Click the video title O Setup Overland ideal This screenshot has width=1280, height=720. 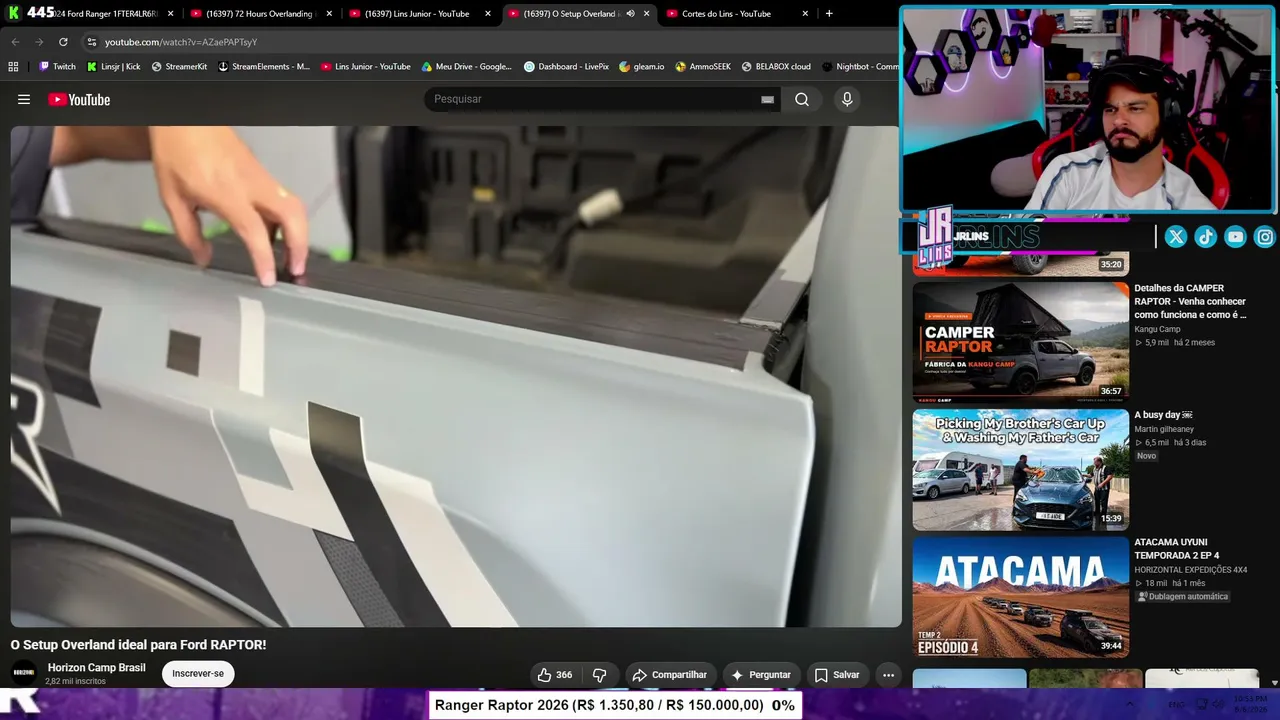(x=138, y=645)
